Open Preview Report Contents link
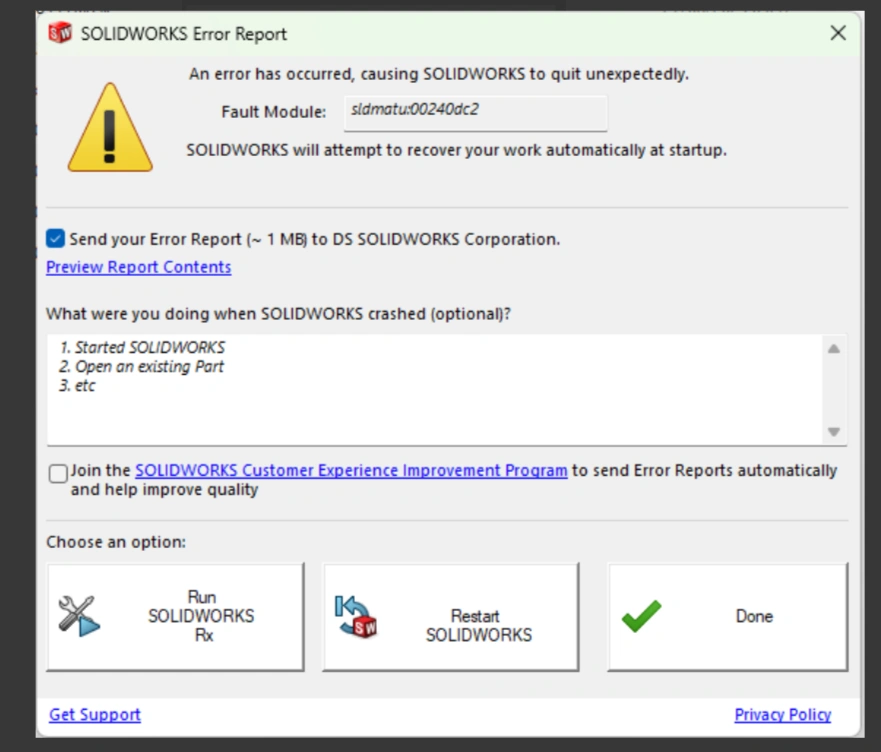This screenshot has height=752, width=881. point(138,267)
